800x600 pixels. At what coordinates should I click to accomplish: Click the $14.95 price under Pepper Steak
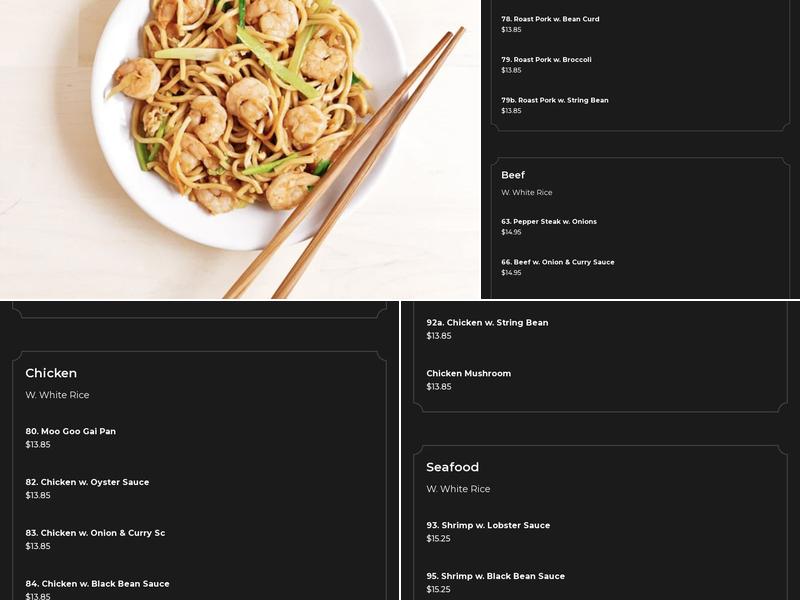511,232
